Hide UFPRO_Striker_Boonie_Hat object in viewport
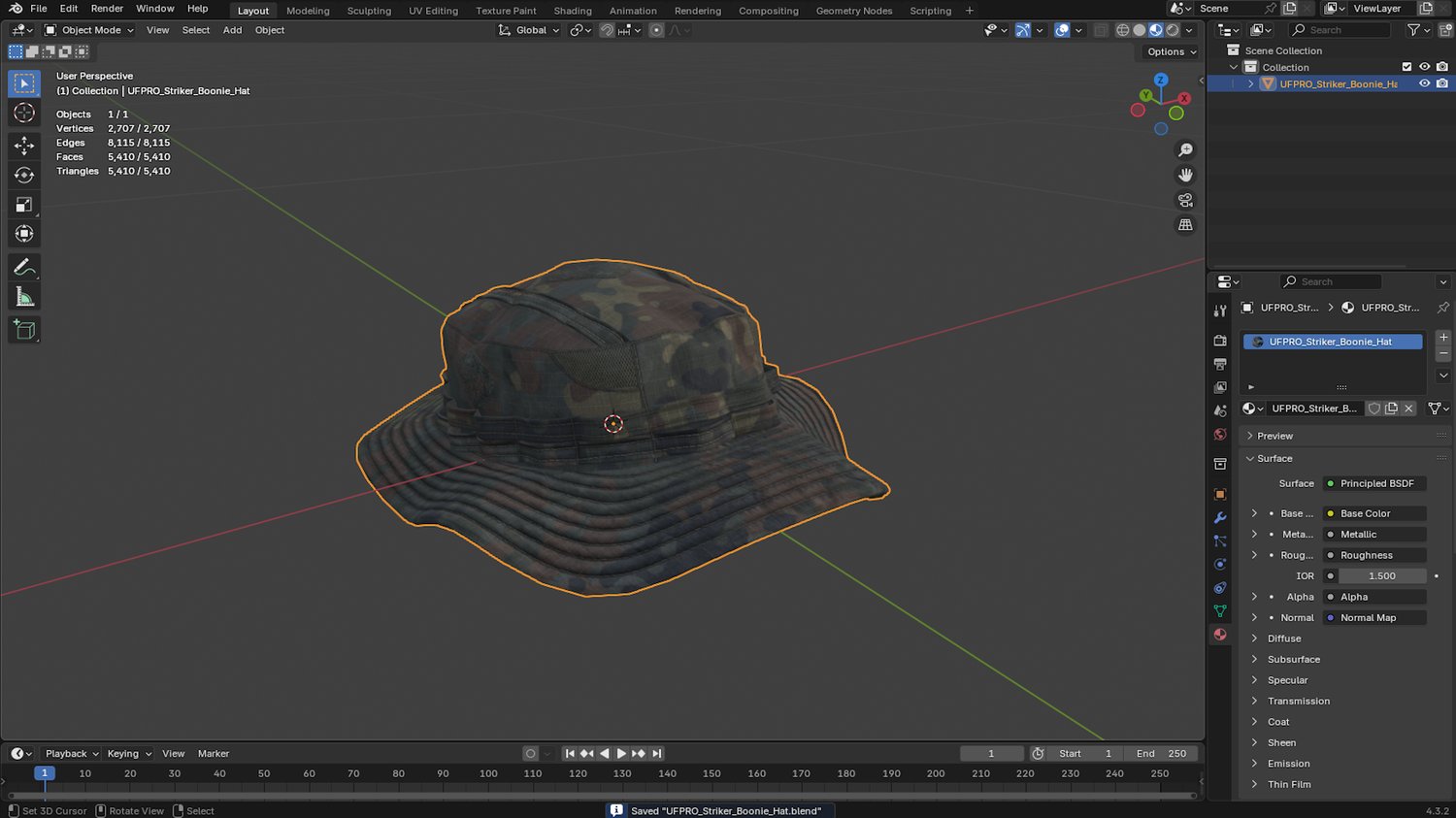The height and width of the screenshot is (818, 1456). (1424, 84)
